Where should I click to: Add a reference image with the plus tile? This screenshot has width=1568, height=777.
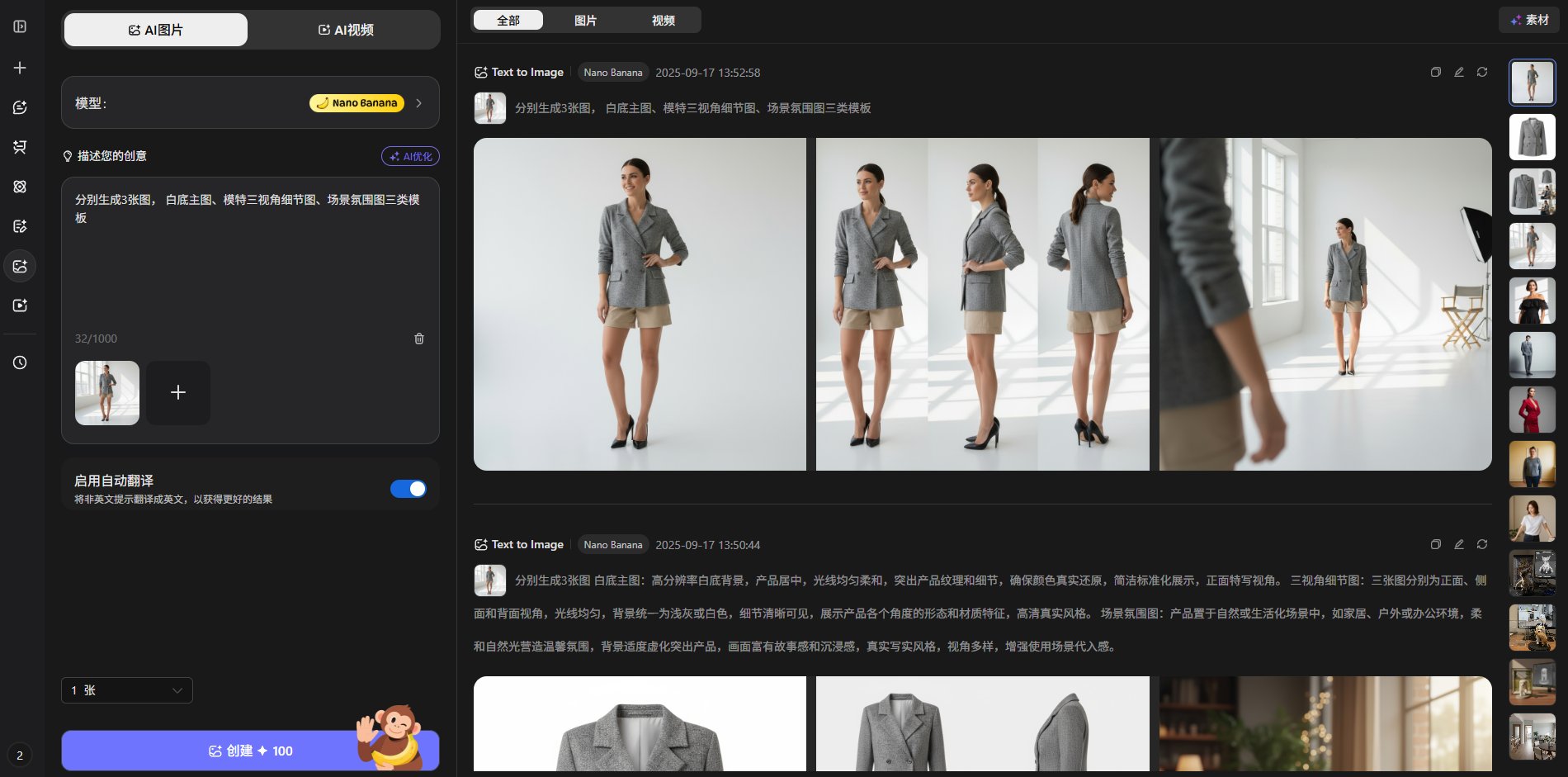177,393
